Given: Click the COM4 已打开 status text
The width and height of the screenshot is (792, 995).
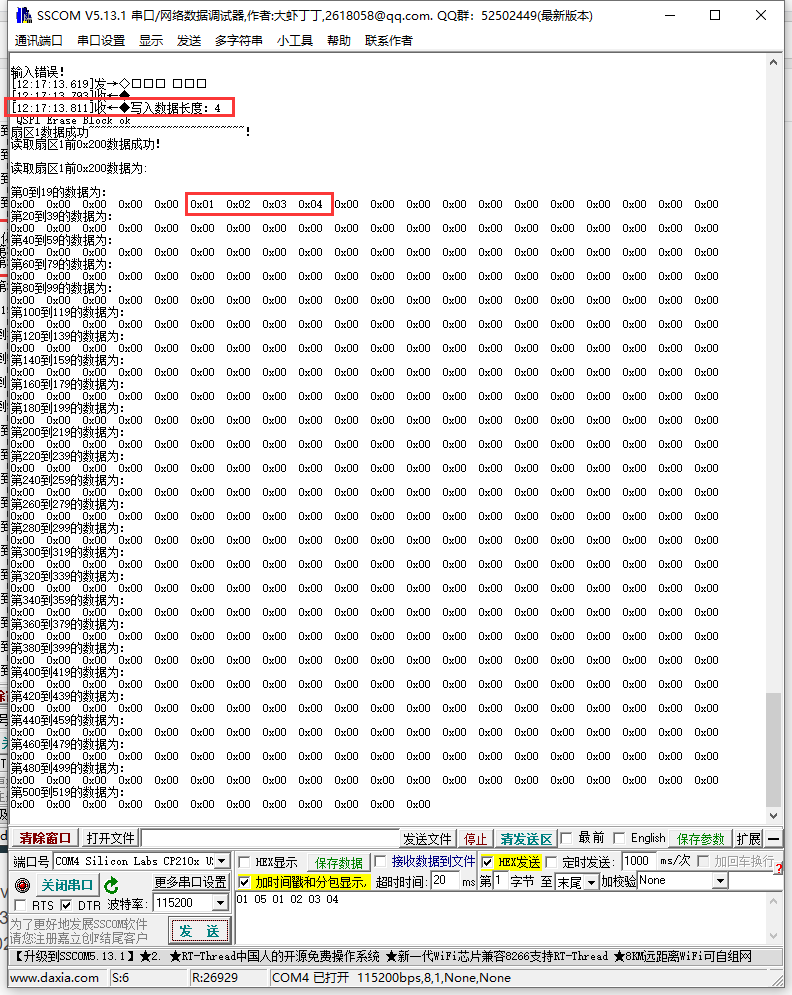Looking at the screenshot, I should pyautogui.click(x=311, y=978).
